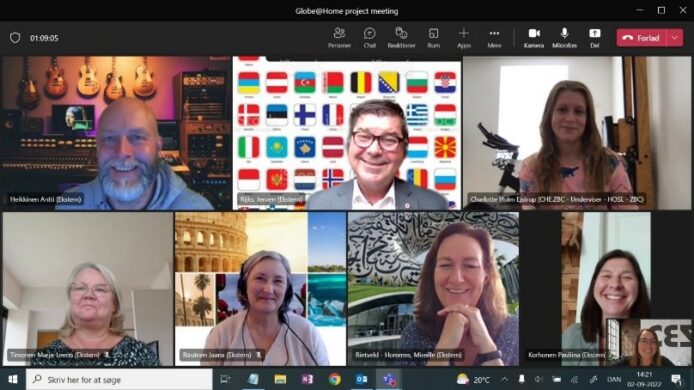Open the Rum breakout rooms option
This screenshot has height=390, width=694.
pyautogui.click(x=433, y=38)
